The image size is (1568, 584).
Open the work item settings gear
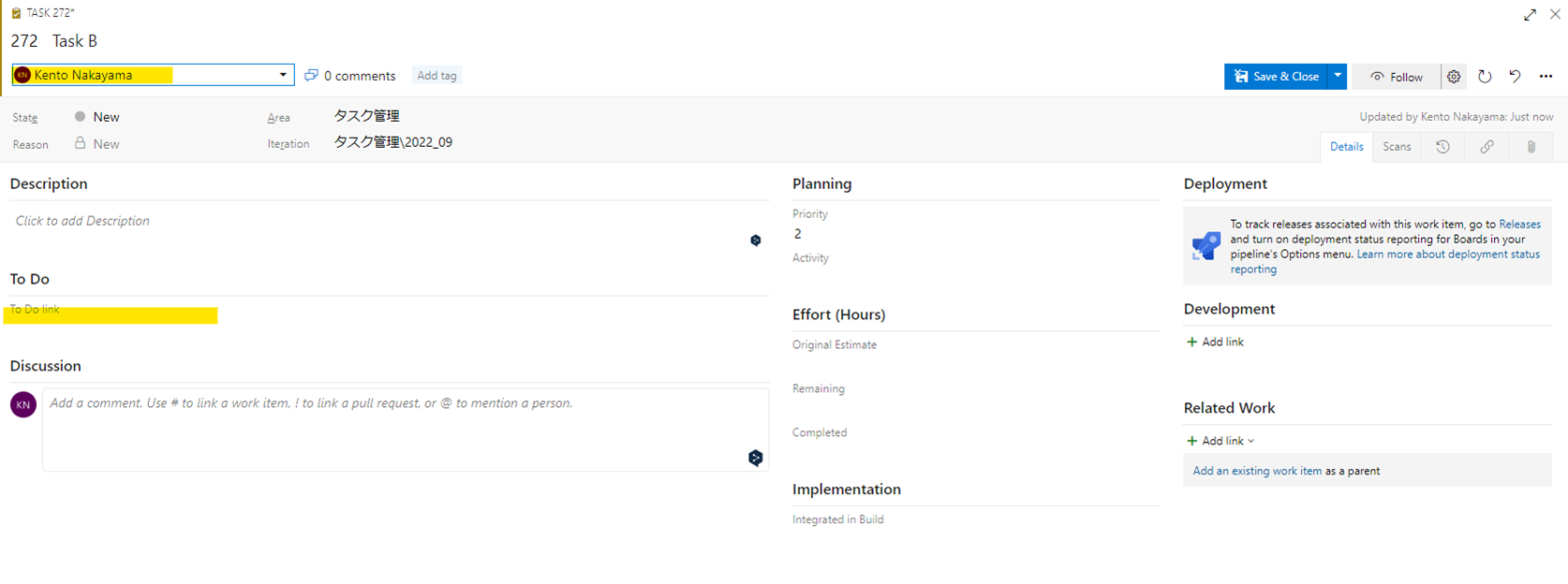point(1453,77)
